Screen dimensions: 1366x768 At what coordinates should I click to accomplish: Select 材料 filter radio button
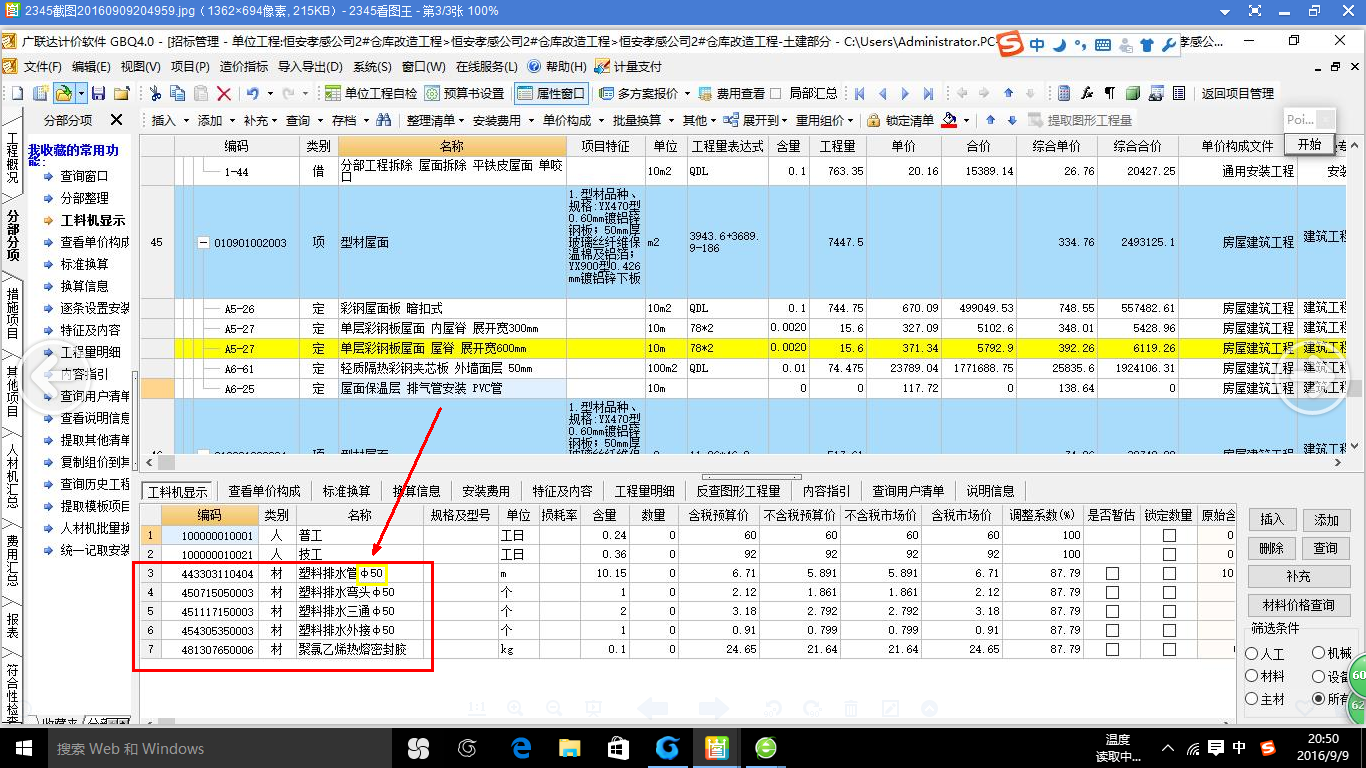coord(1252,676)
